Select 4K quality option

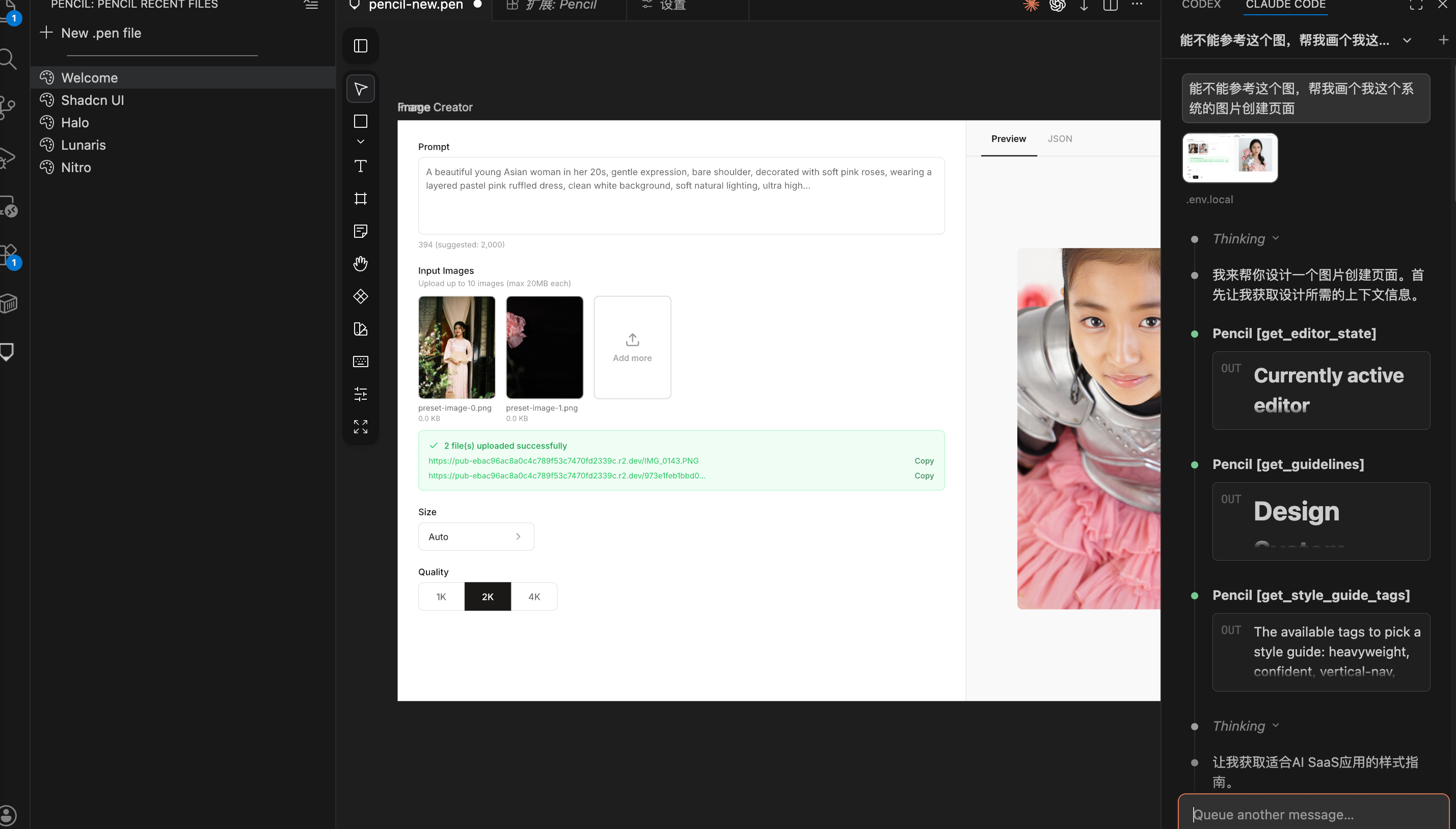coord(534,597)
